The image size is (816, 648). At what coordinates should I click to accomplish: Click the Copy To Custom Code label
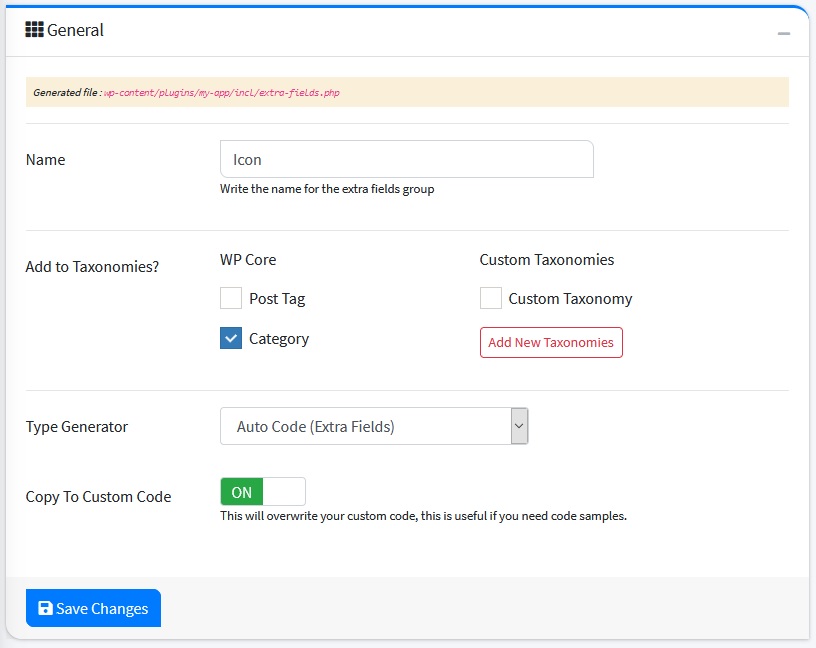pos(98,497)
